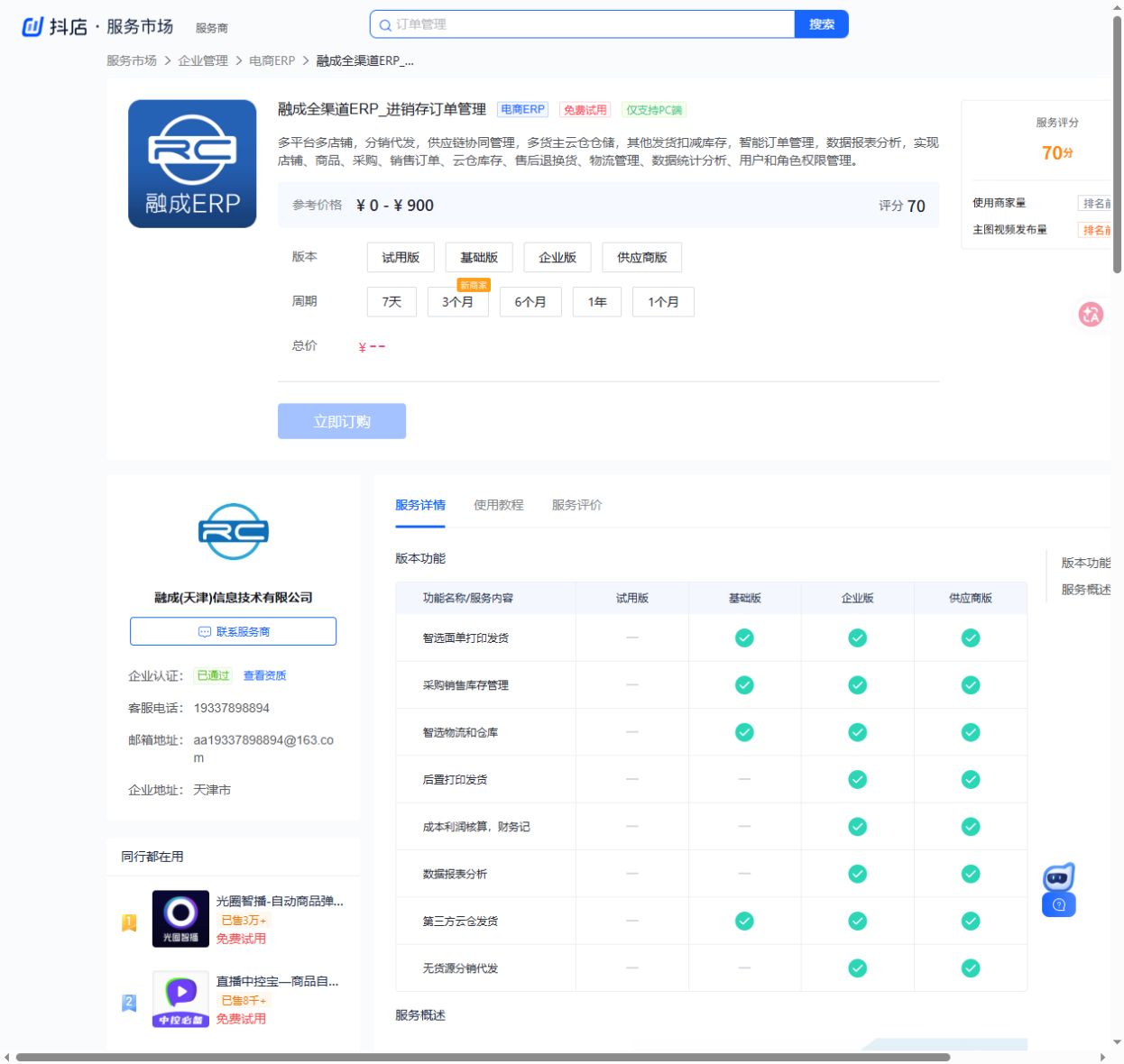Select the 企业版 version option
Image resolution: width=1124 pixels, height=1064 pixels.
click(557, 257)
